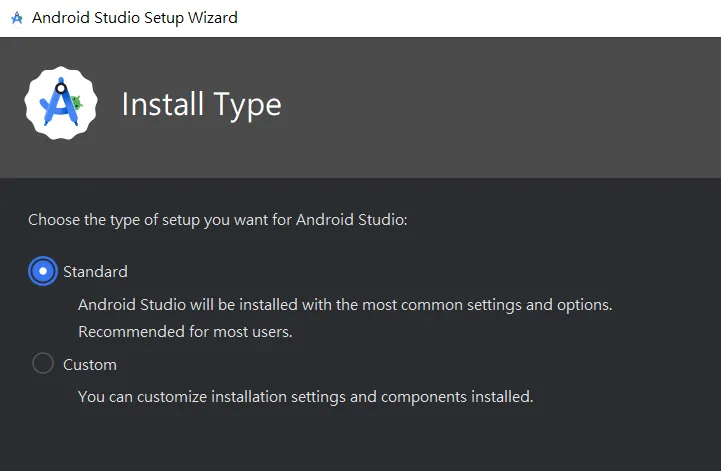
Task: Click the word "Wizard" in the window title
Action: pos(212,18)
